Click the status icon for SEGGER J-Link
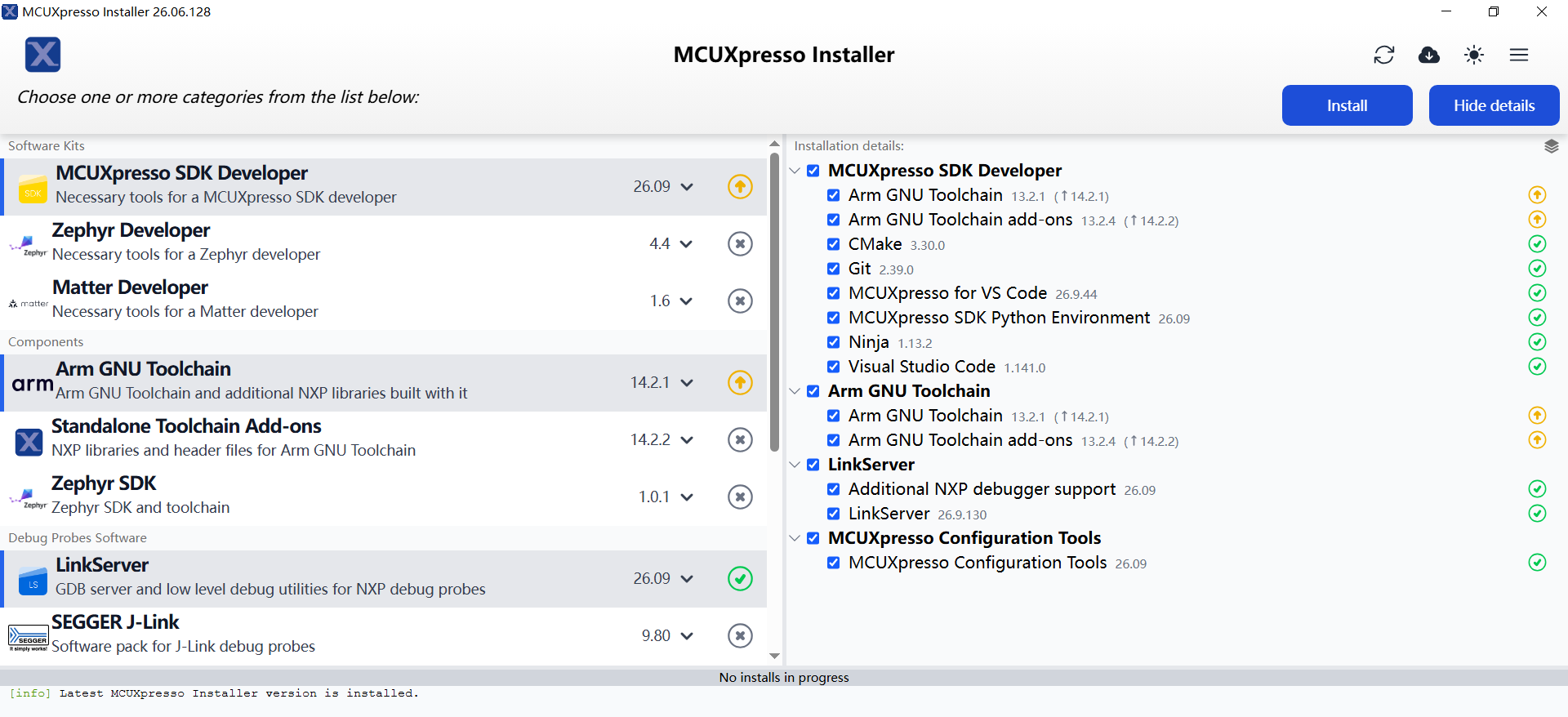The height and width of the screenshot is (717, 1568). click(740, 635)
